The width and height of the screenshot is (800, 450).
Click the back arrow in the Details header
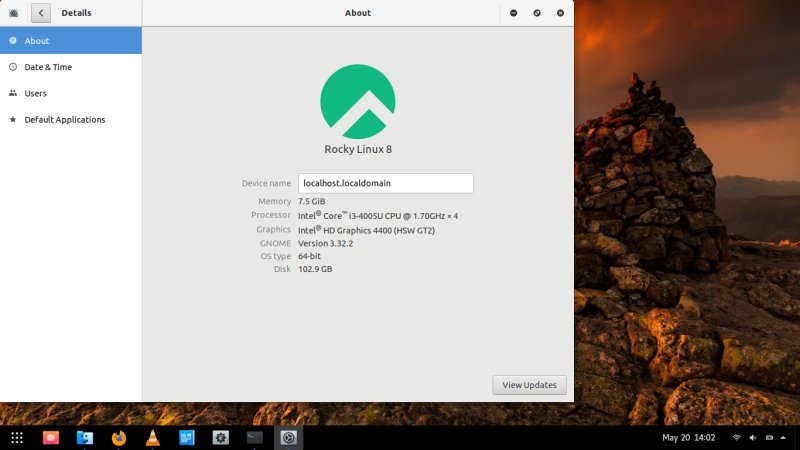41,13
